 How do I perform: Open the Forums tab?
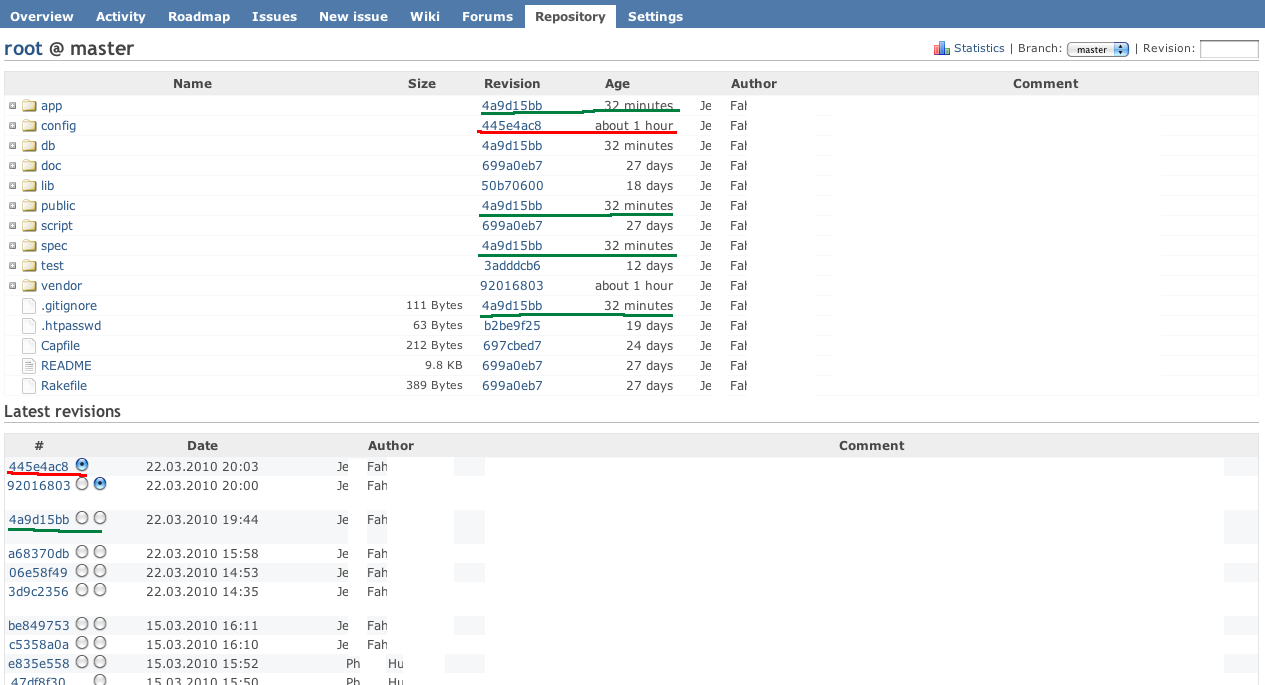(487, 16)
